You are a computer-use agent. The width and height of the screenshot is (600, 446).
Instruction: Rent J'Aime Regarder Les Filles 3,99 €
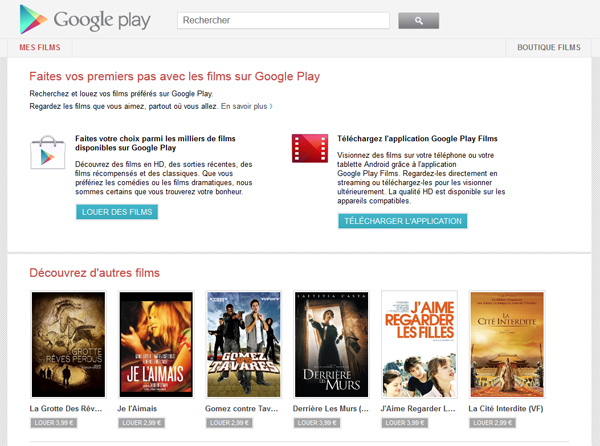coord(405,423)
